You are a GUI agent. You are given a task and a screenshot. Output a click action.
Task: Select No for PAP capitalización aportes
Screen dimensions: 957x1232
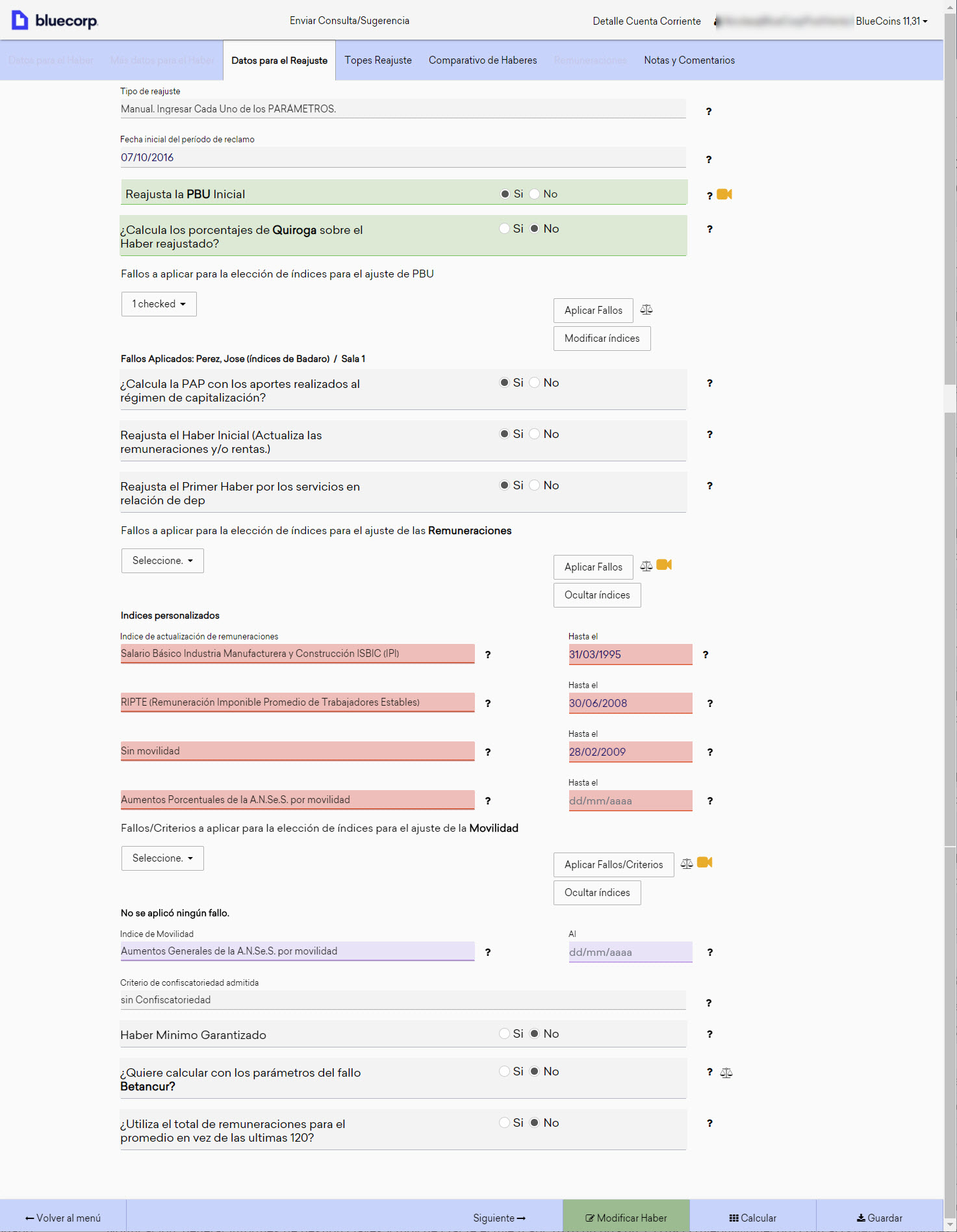[x=534, y=383]
